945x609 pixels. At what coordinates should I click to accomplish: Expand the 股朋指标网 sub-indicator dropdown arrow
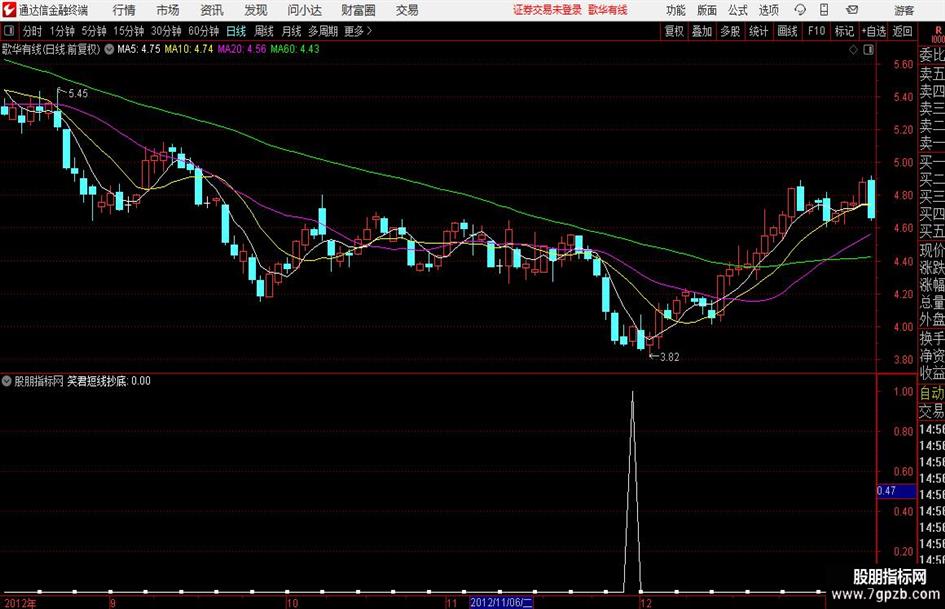[x=7, y=381]
